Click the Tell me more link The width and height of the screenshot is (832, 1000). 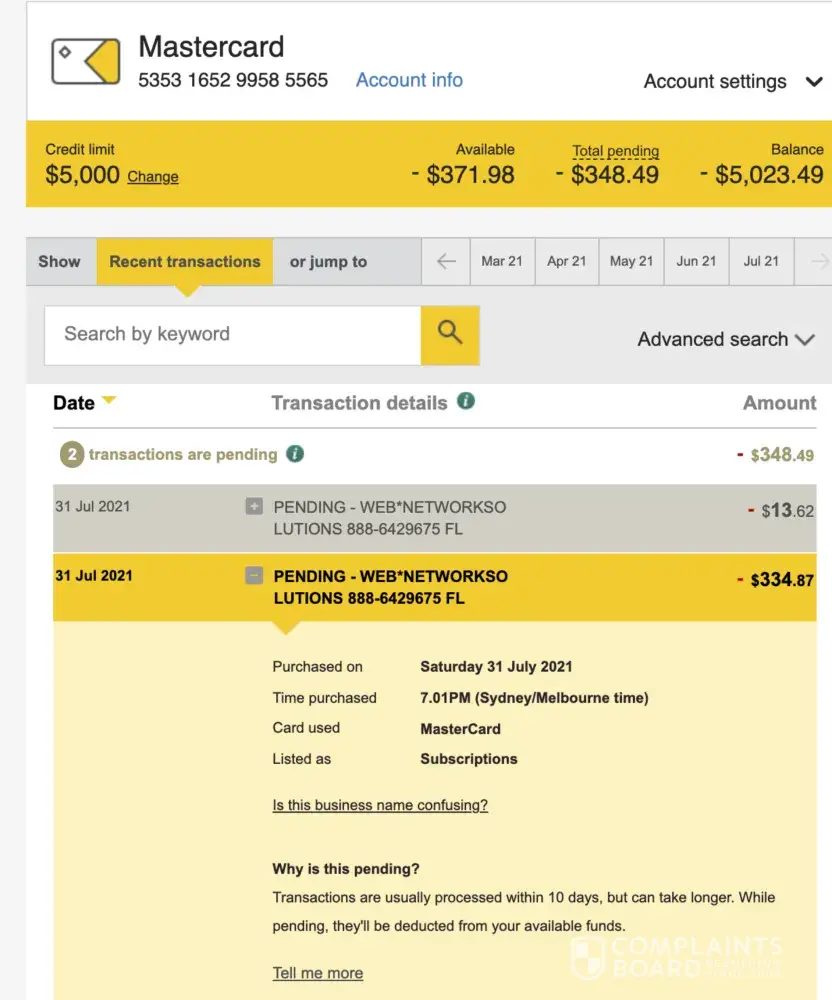point(318,973)
